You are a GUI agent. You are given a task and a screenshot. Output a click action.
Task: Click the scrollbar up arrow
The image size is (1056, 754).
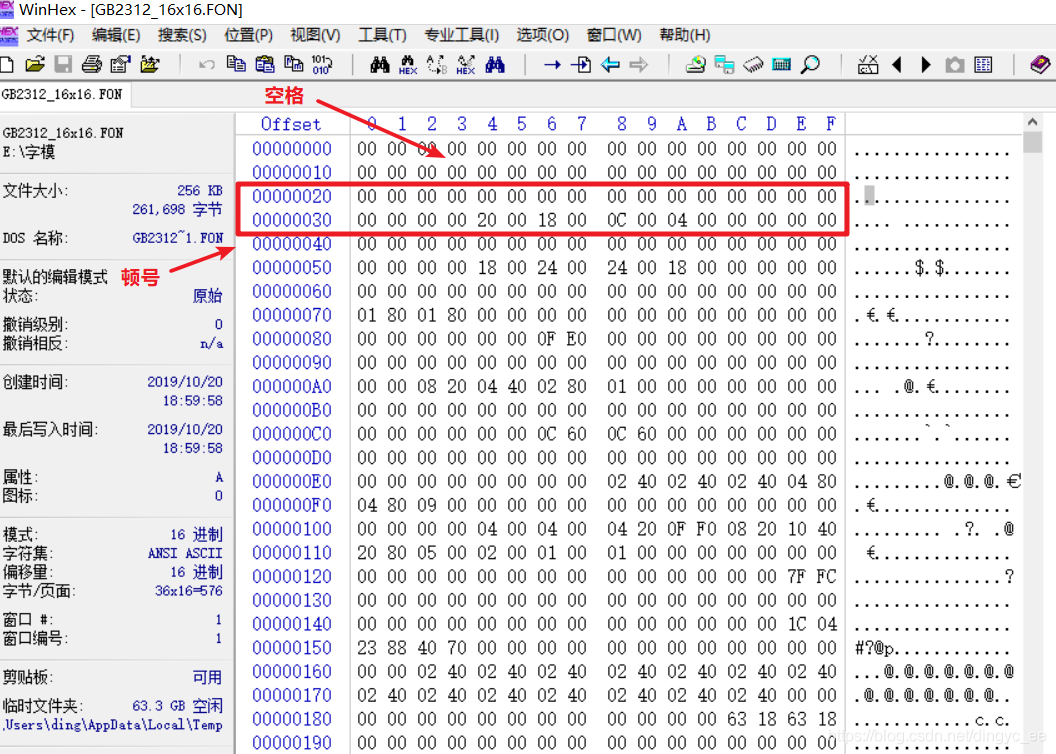(x=1032, y=123)
